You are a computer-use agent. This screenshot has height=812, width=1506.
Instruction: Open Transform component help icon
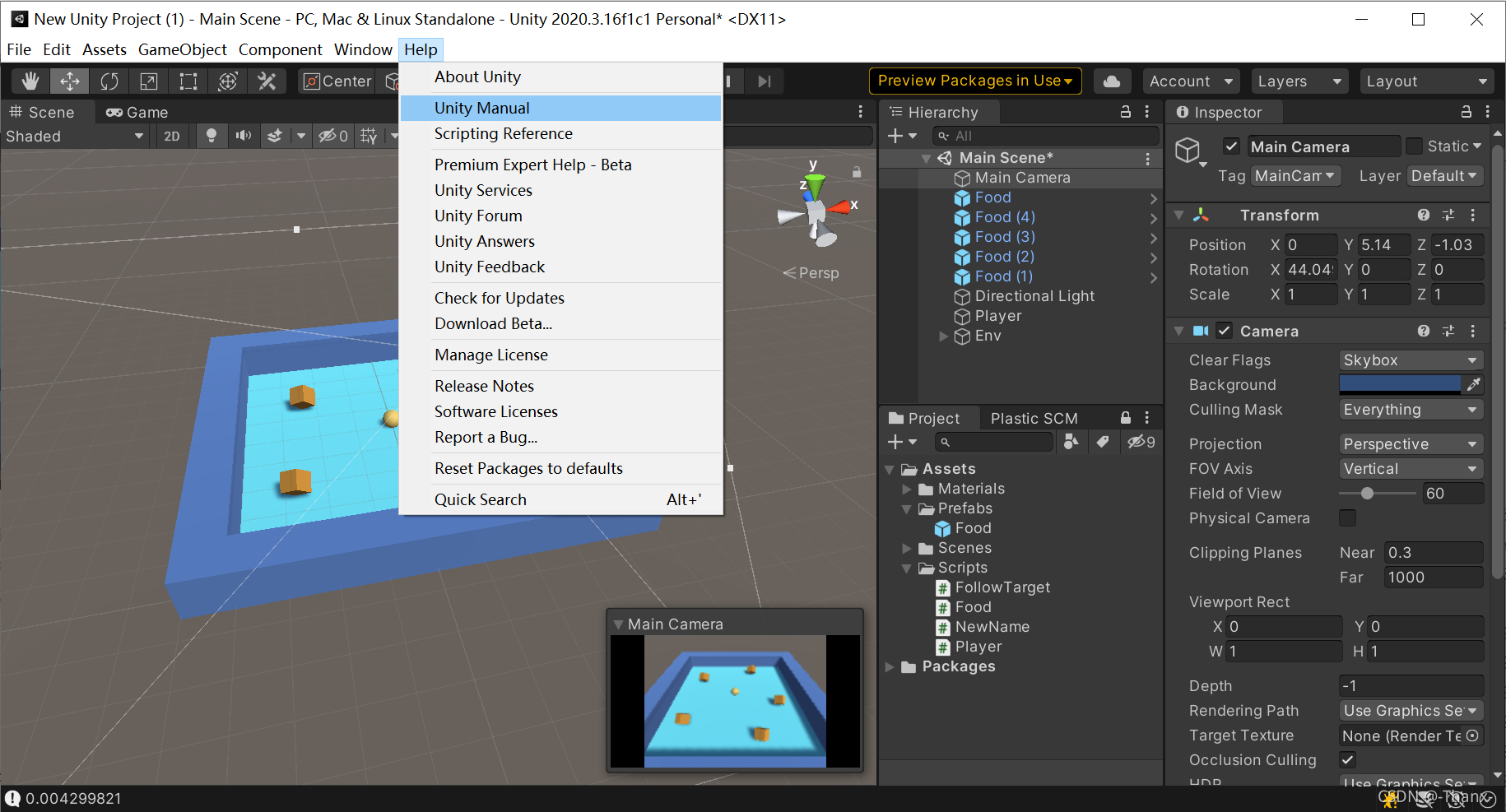tap(1424, 215)
